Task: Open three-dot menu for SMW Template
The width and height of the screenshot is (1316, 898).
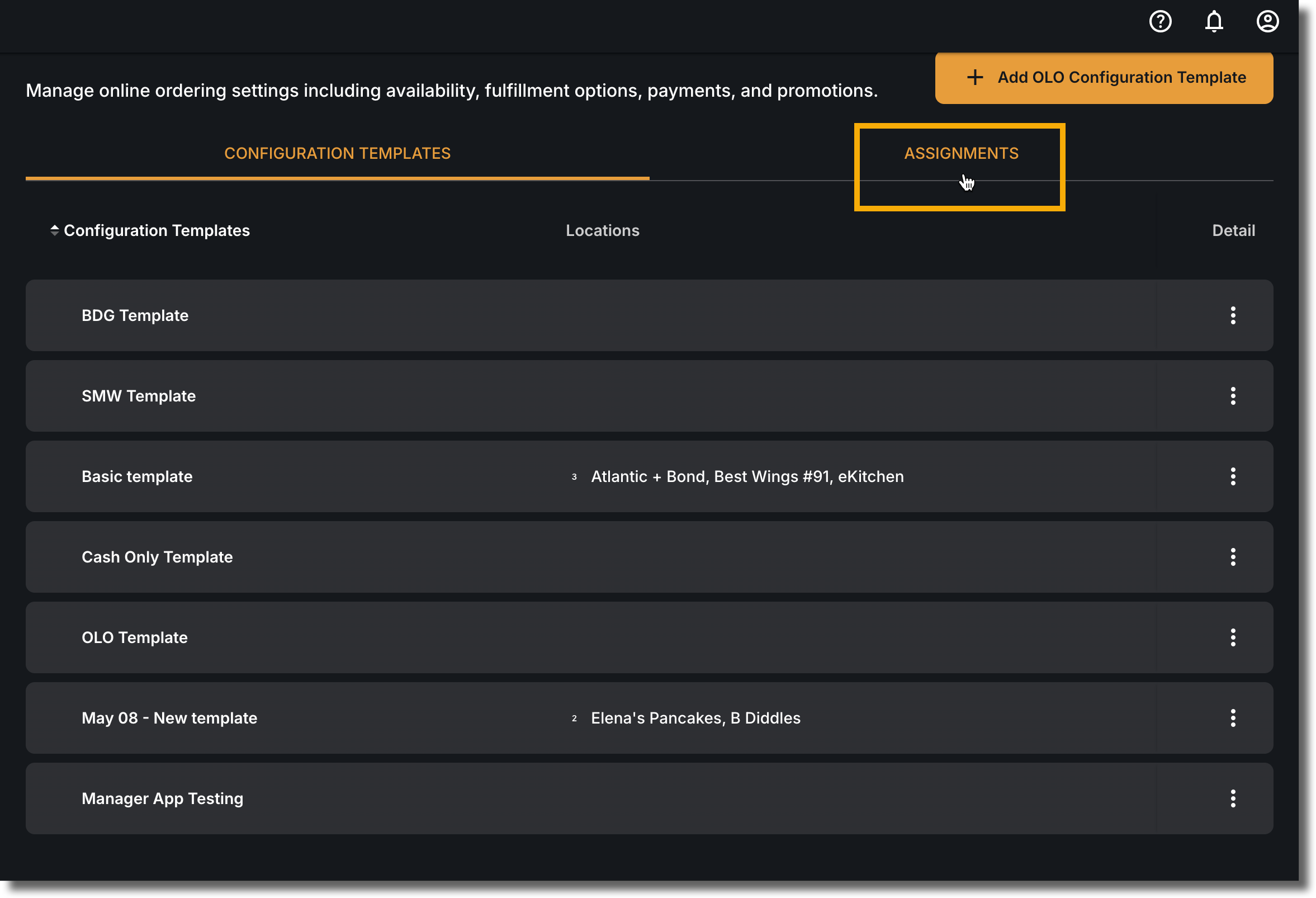Action: (x=1233, y=396)
